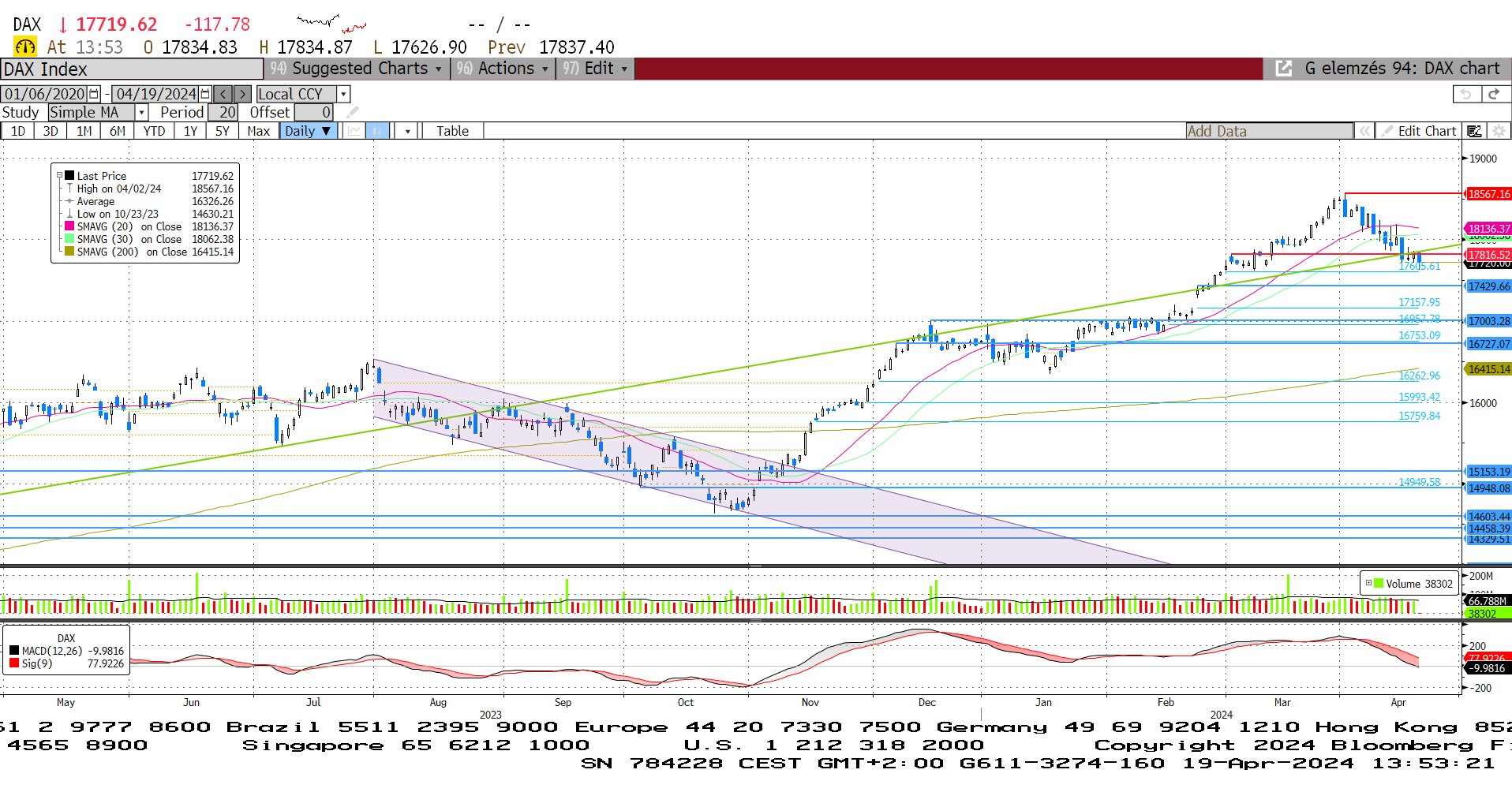Switch to line chart type icon
This screenshot has width=1512, height=807.
354,131
